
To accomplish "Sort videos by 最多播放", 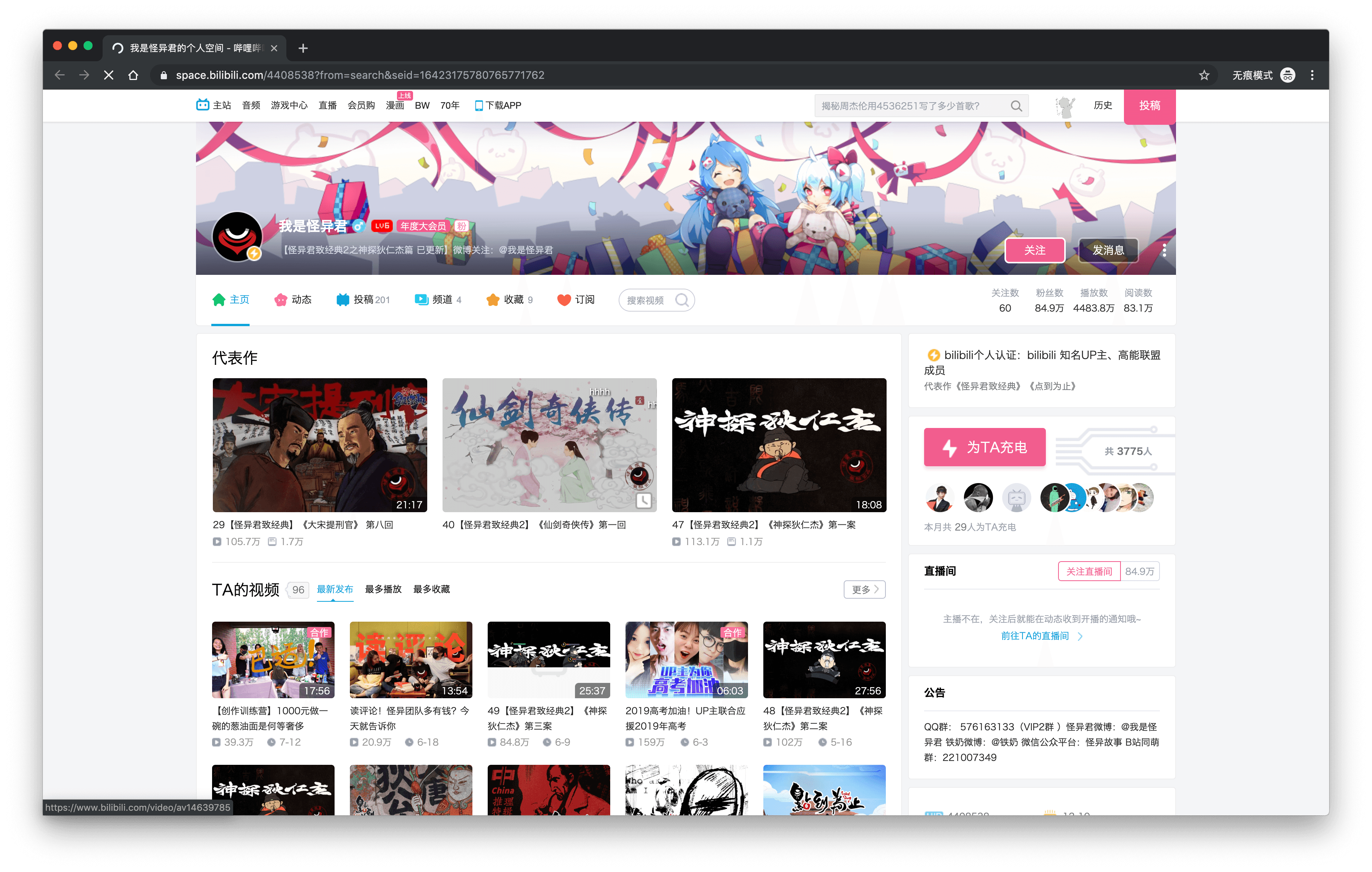I will click(383, 589).
